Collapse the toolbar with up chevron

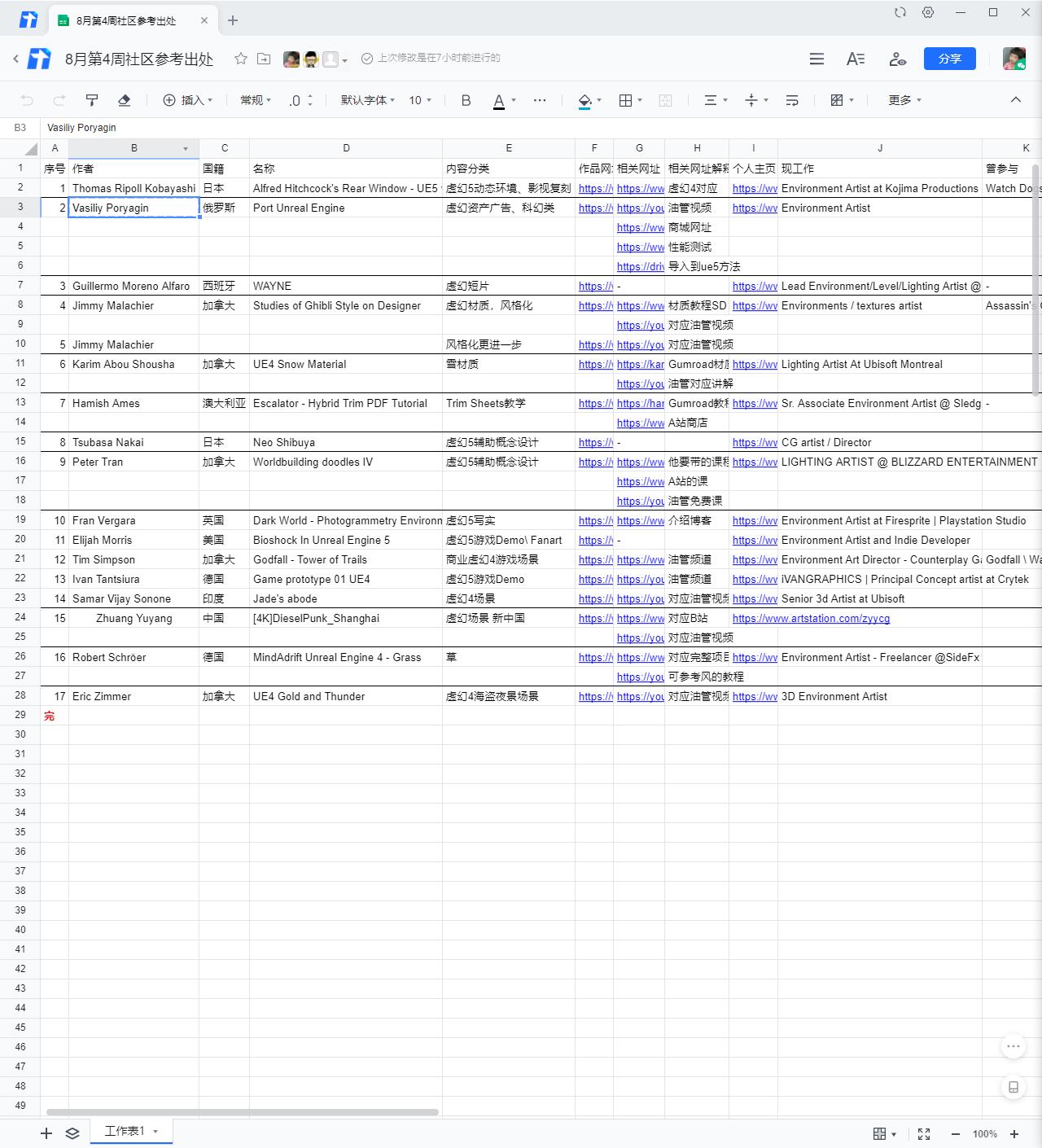point(1015,99)
